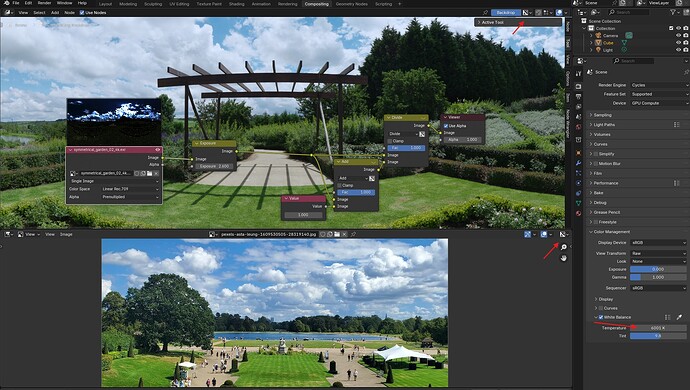Viewport: 690px width, 390px height.
Task: Adjust the Gamma slider
Action: 658,277
